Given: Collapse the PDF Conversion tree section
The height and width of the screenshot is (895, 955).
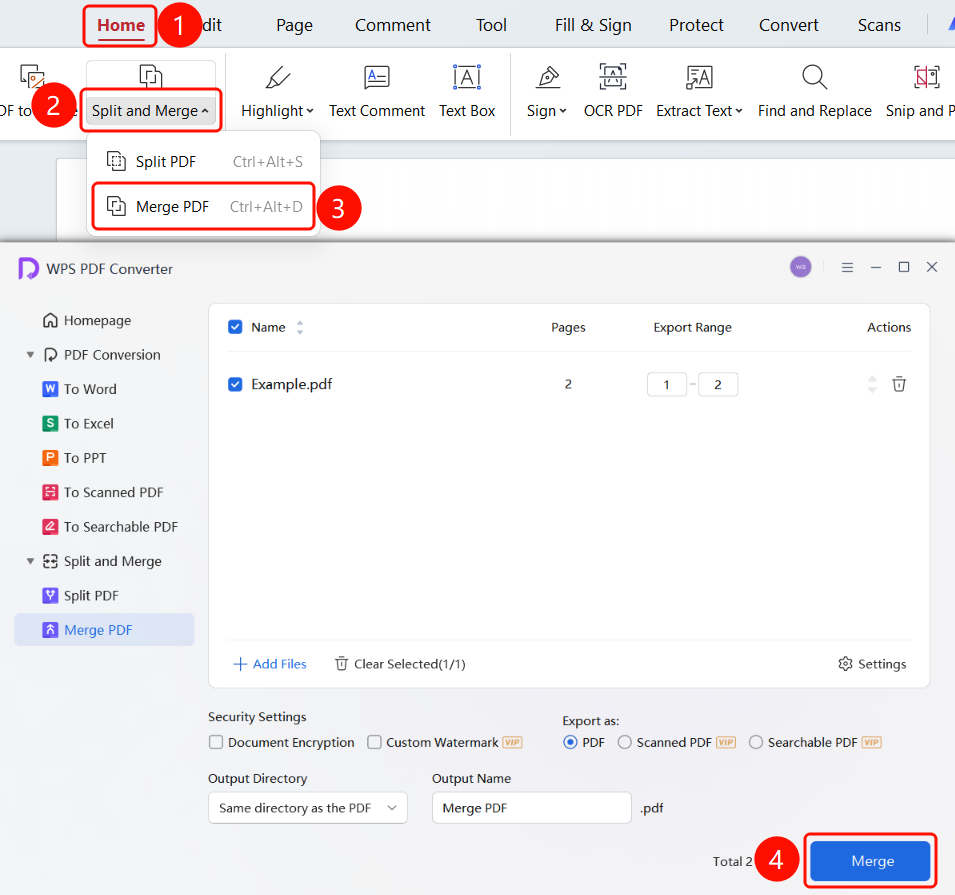Looking at the screenshot, I should pyautogui.click(x=30, y=355).
